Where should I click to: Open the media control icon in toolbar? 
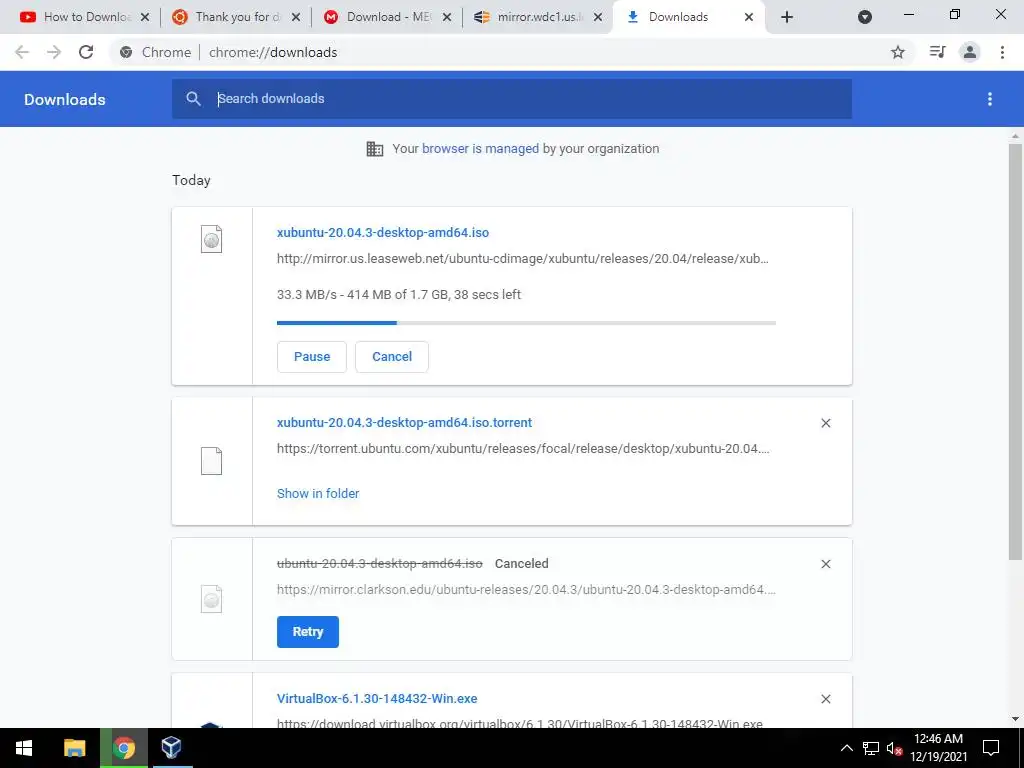937,52
